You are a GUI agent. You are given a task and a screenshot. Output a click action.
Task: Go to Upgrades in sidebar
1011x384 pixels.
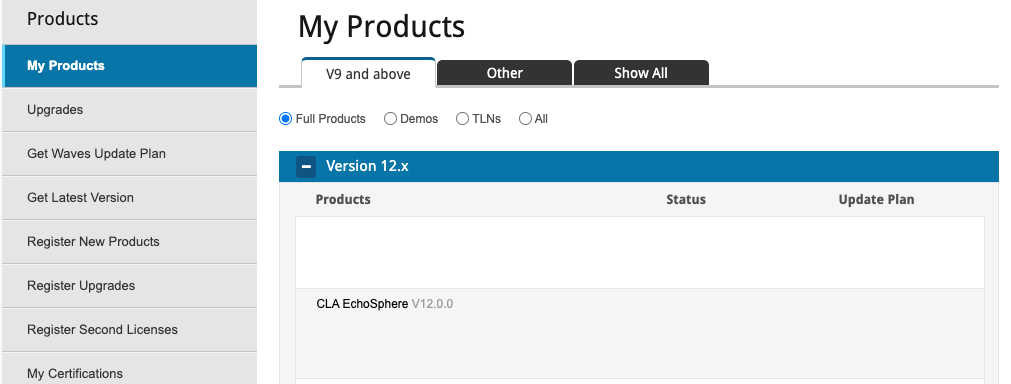(x=130, y=110)
